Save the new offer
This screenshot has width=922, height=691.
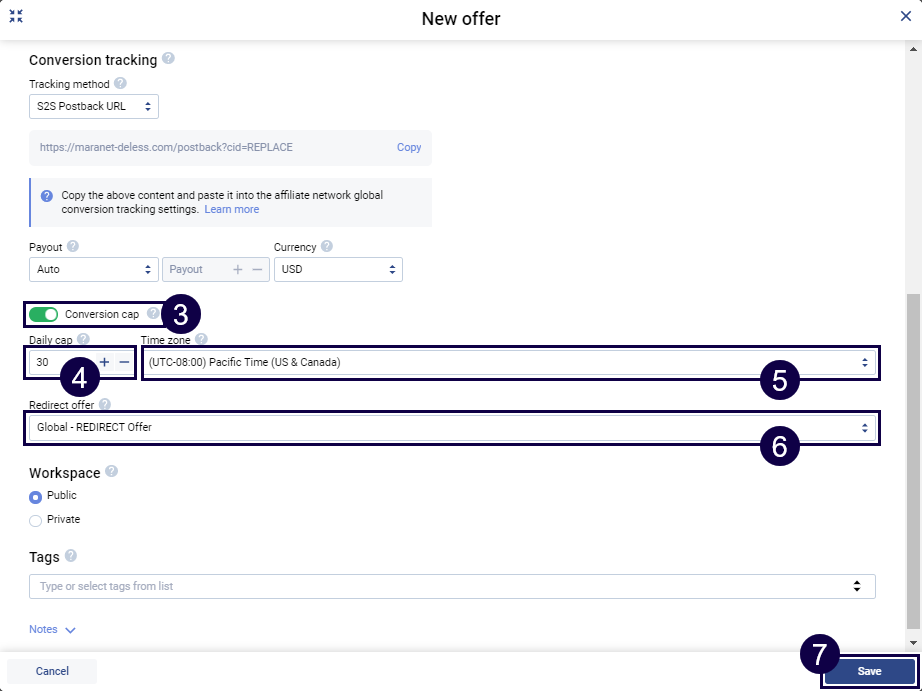coord(869,671)
